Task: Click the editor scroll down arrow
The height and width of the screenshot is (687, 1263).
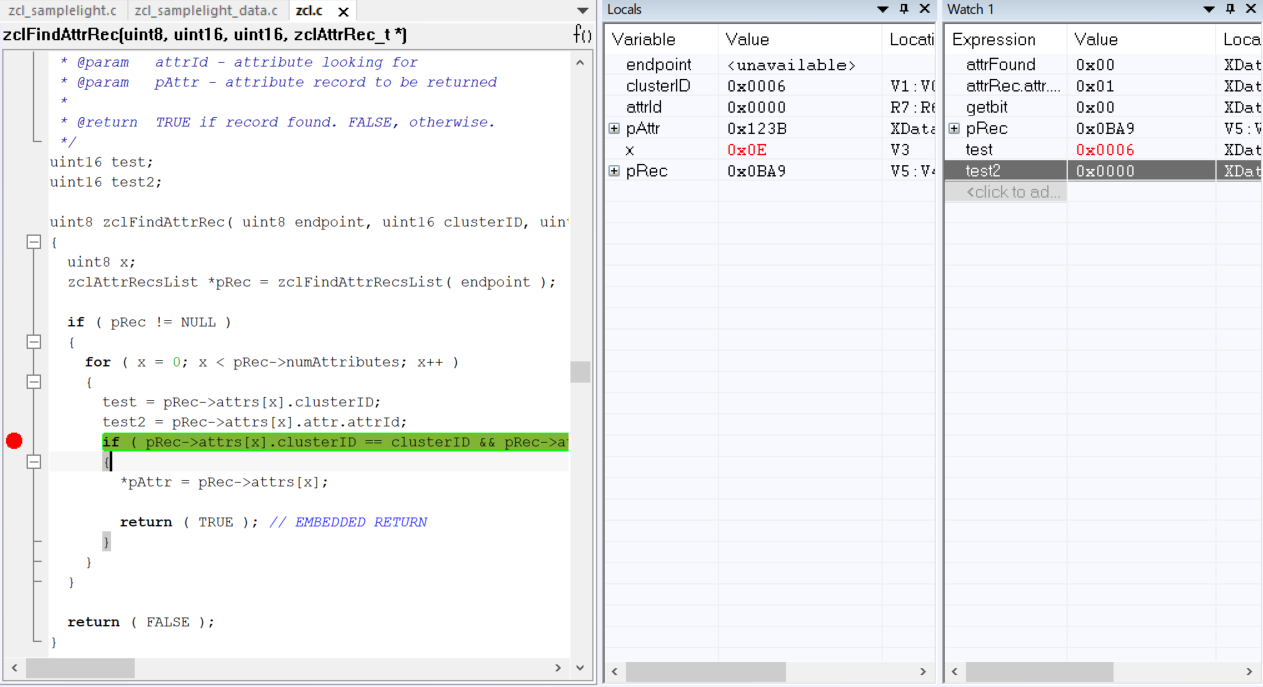Action: click(x=580, y=667)
